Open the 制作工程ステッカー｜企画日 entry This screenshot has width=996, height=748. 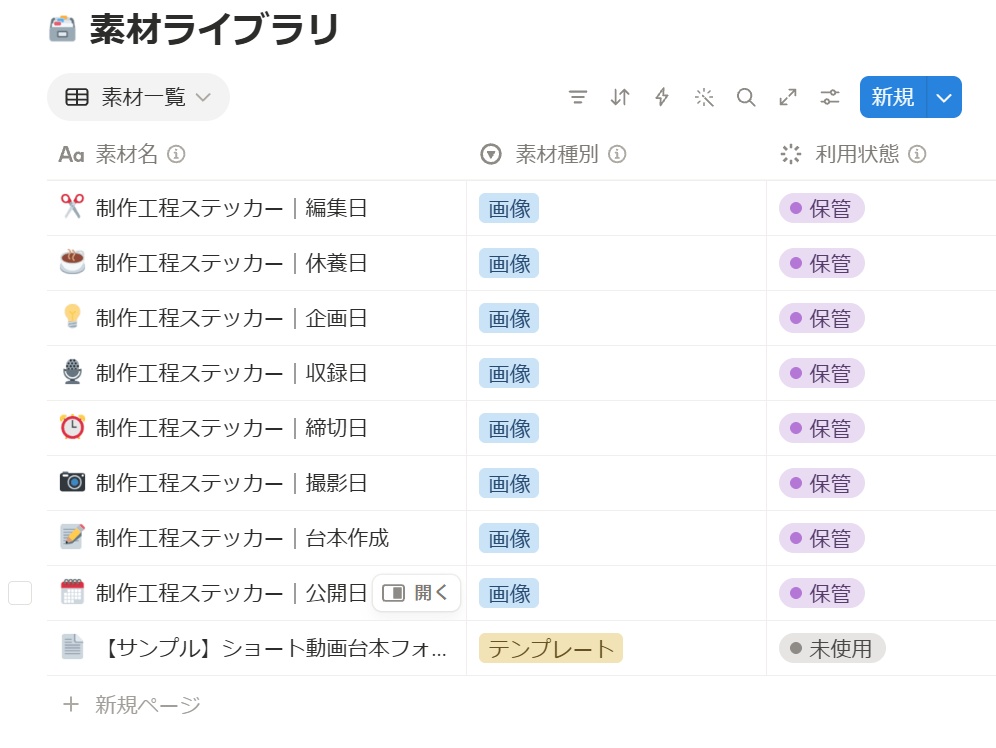coord(231,318)
